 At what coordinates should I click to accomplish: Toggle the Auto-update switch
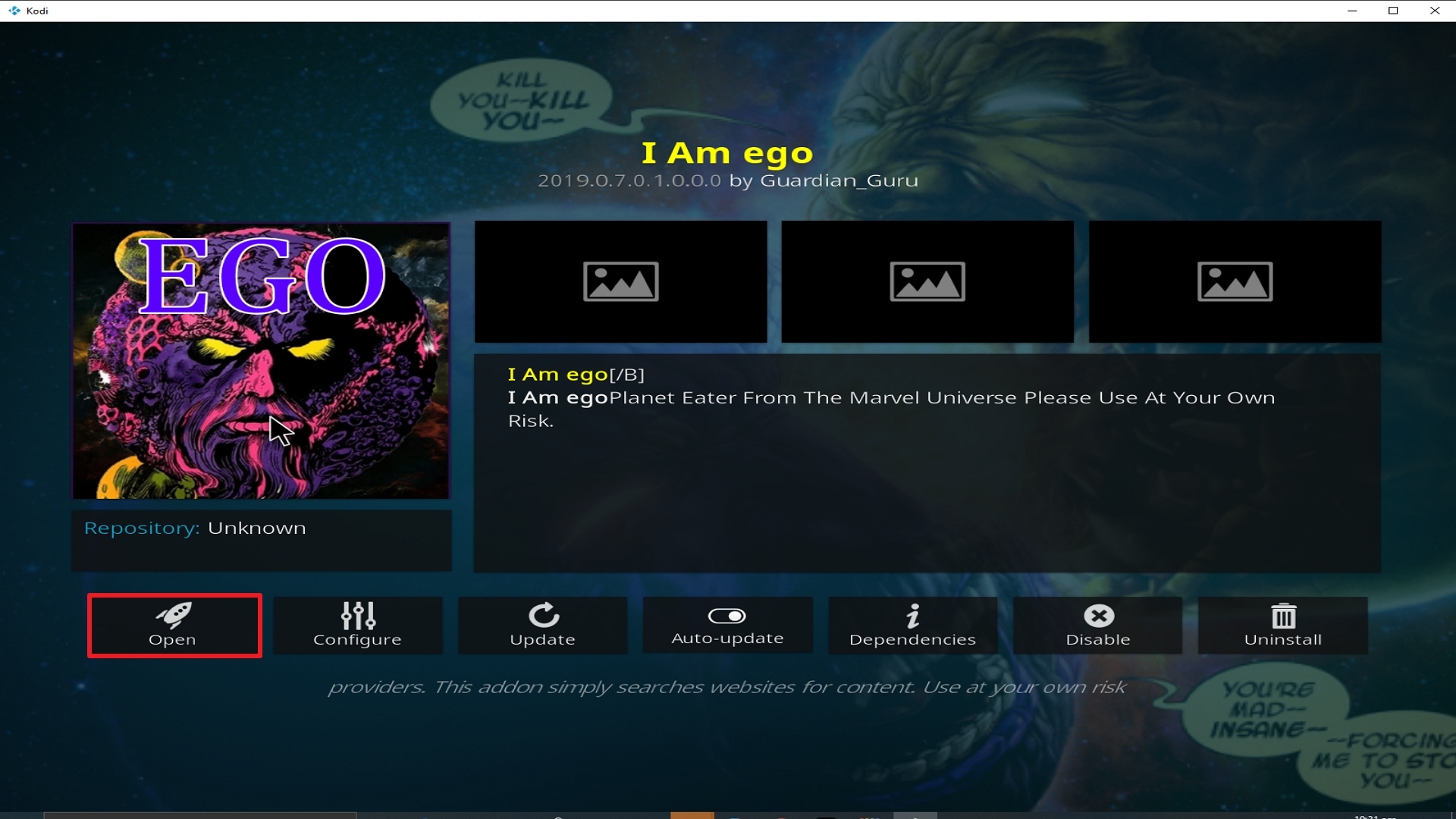[727, 616]
